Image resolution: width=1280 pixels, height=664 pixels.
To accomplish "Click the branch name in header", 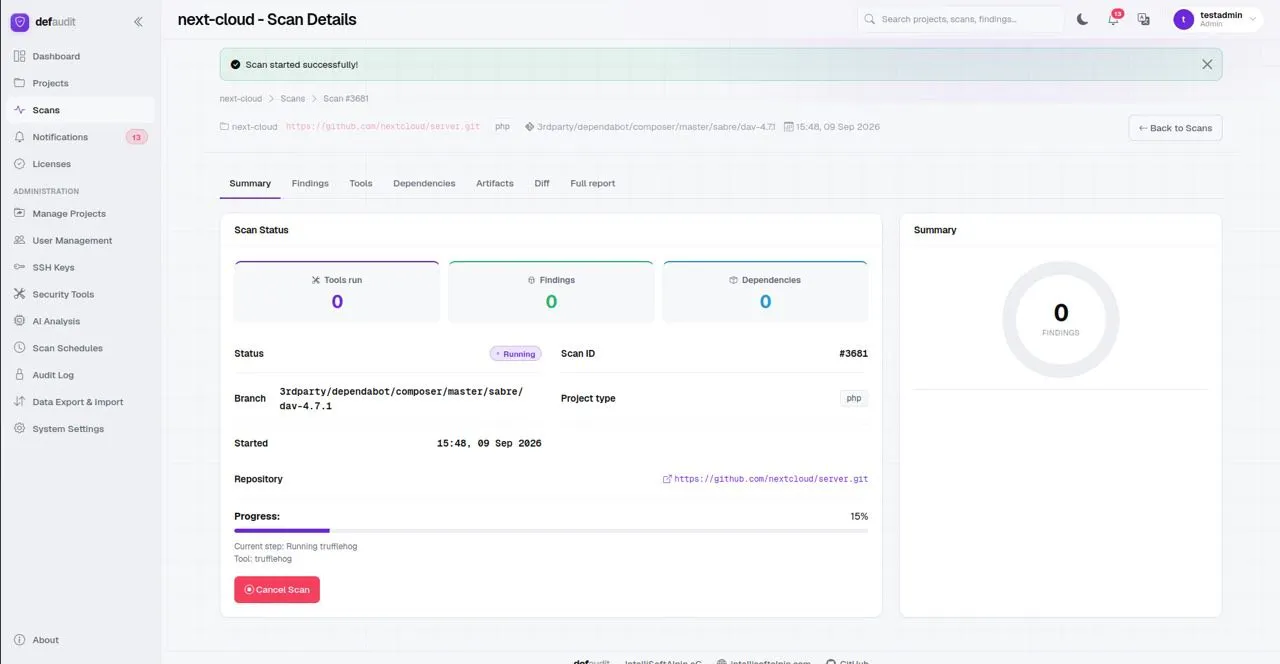I will (x=656, y=127).
